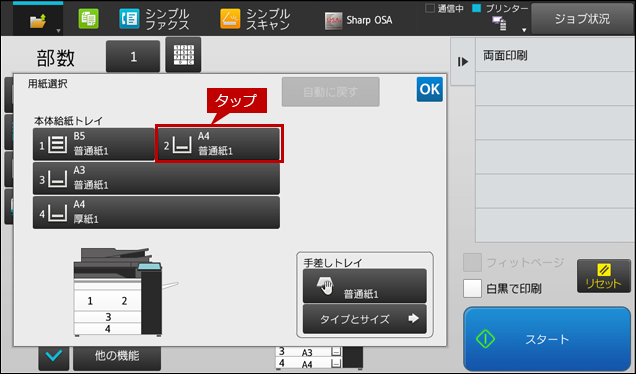Tap the 部数 copy count field showing 1
The height and width of the screenshot is (374, 636).
tap(133, 56)
